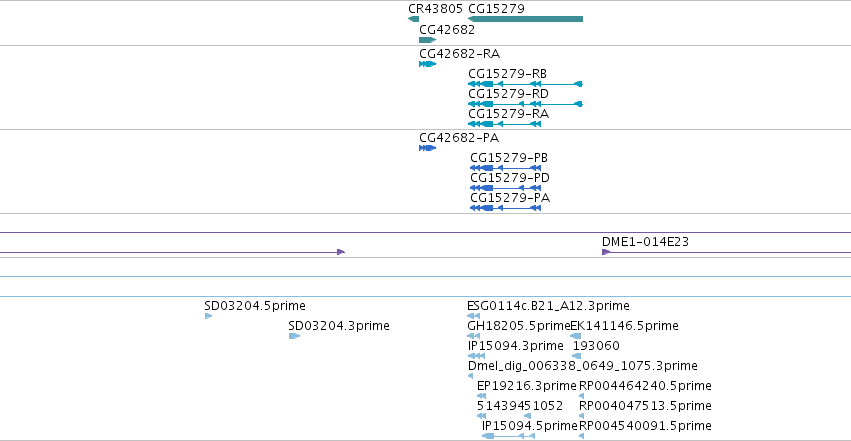Select the RP004540091.5prime label
The width and height of the screenshot is (851, 441).
click(645, 426)
